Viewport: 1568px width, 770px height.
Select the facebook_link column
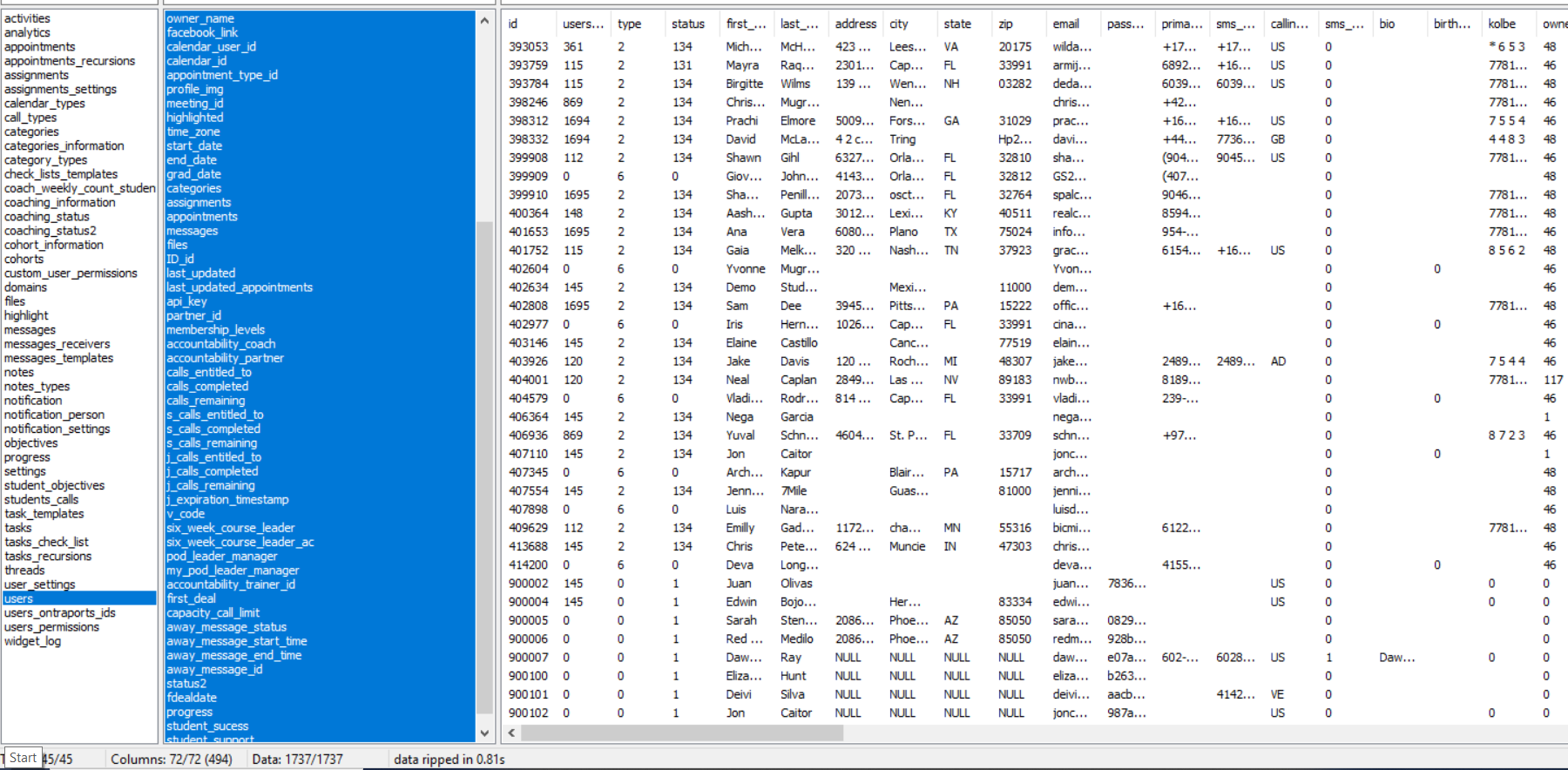202,32
